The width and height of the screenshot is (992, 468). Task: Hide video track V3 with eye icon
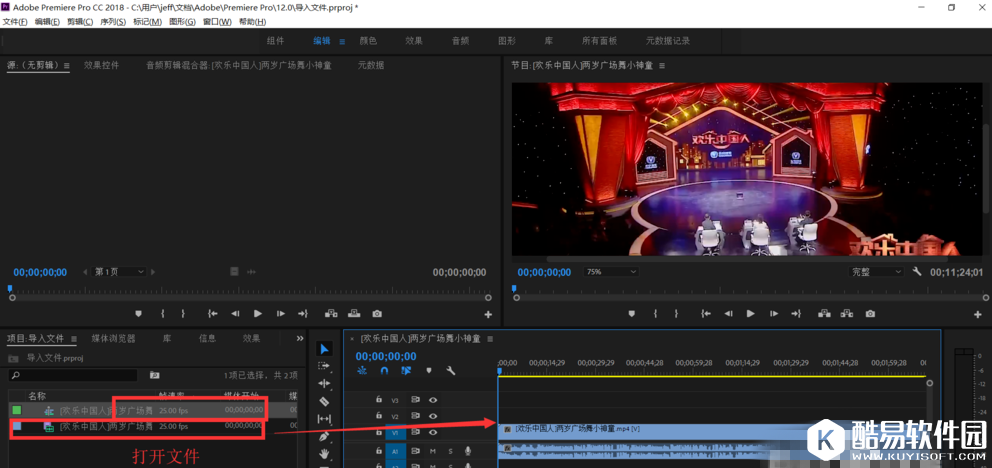[x=433, y=400]
